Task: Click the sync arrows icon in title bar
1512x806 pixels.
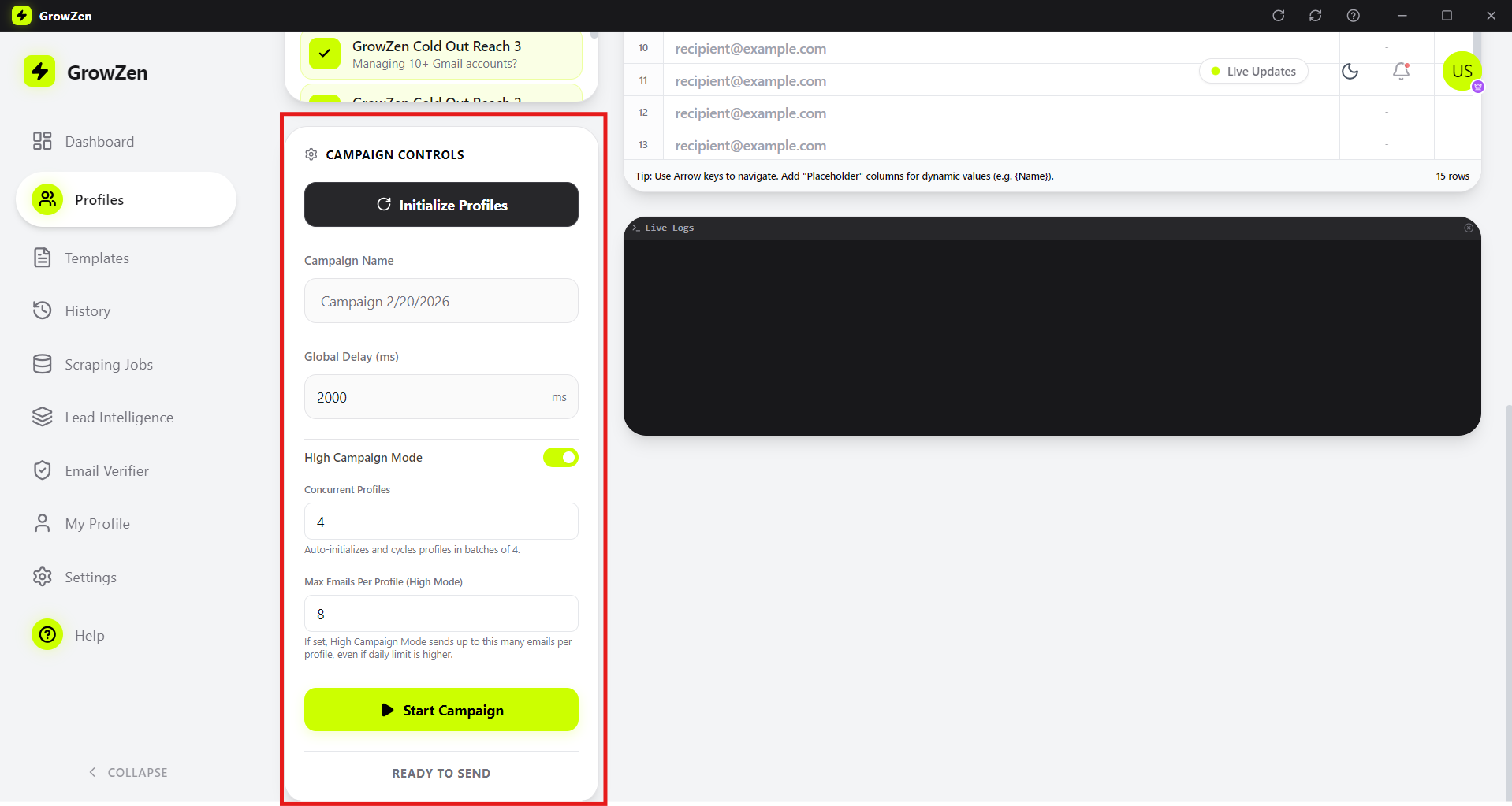Action: (1315, 16)
